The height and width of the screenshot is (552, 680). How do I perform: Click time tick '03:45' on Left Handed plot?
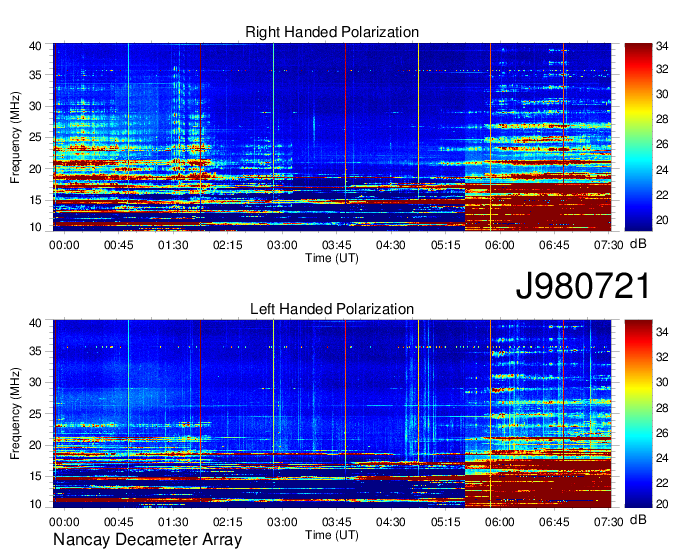pyautogui.click(x=337, y=522)
